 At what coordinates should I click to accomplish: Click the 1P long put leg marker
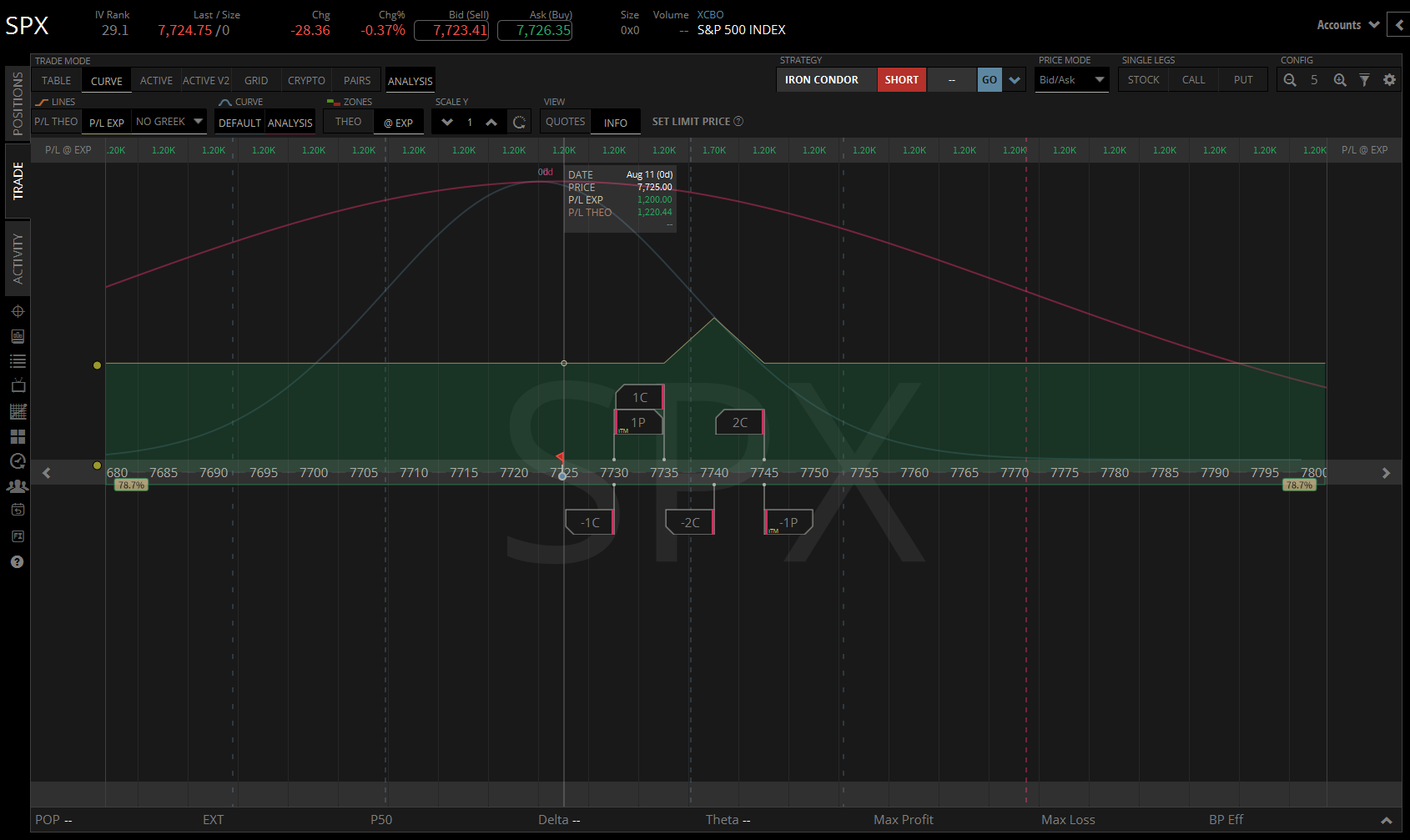tap(639, 422)
